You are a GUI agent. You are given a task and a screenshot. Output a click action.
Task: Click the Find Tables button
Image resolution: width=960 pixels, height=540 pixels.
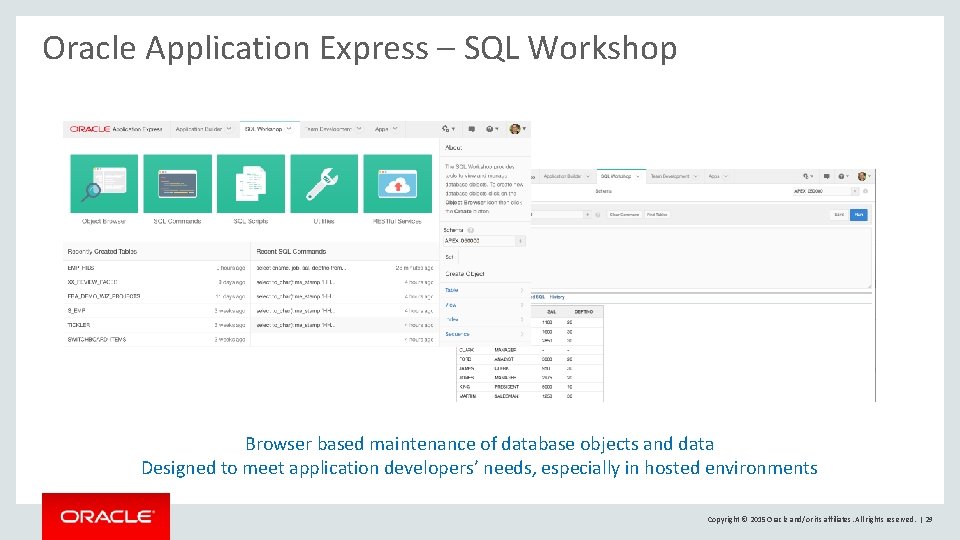657,215
